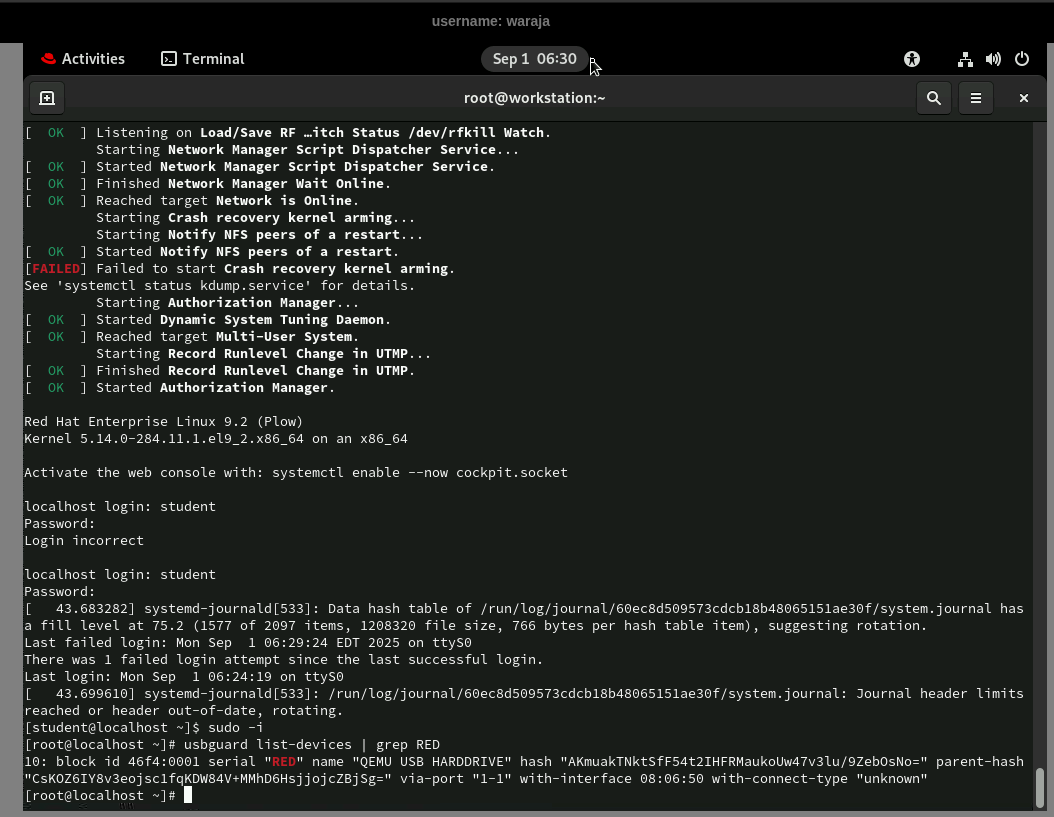Open the accessibility menu icon
Screen dimensions: 1054x817
(911, 59)
